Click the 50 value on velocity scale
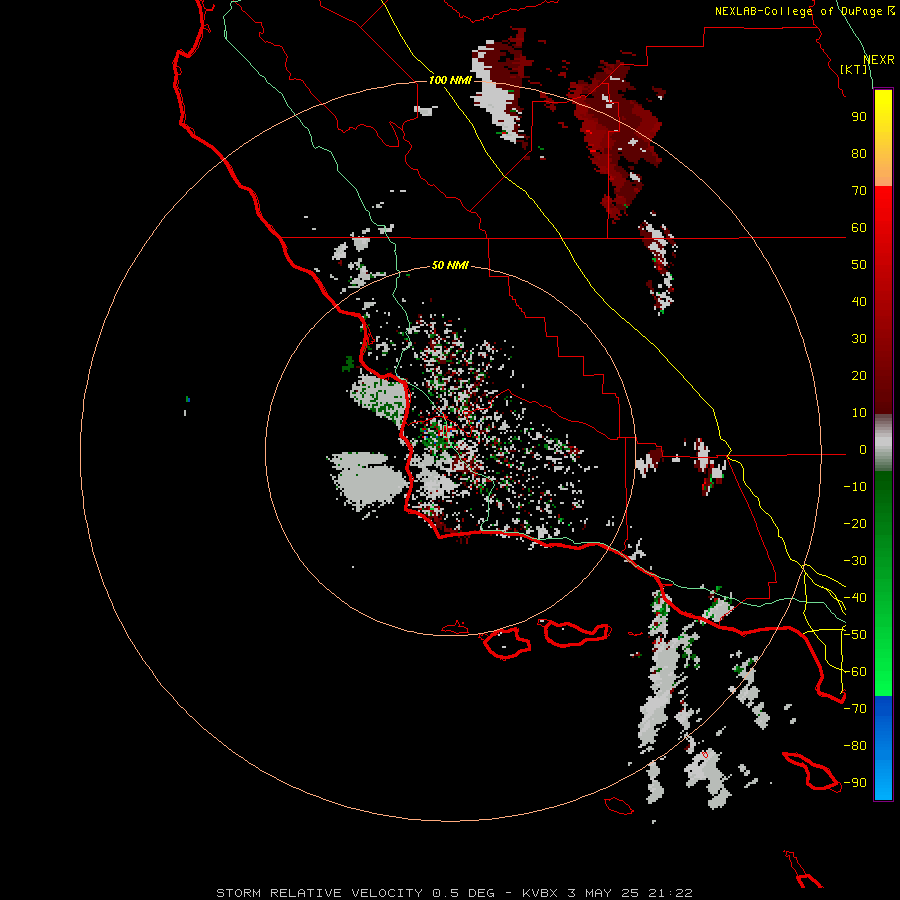The height and width of the screenshot is (900, 900). click(859, 265)
